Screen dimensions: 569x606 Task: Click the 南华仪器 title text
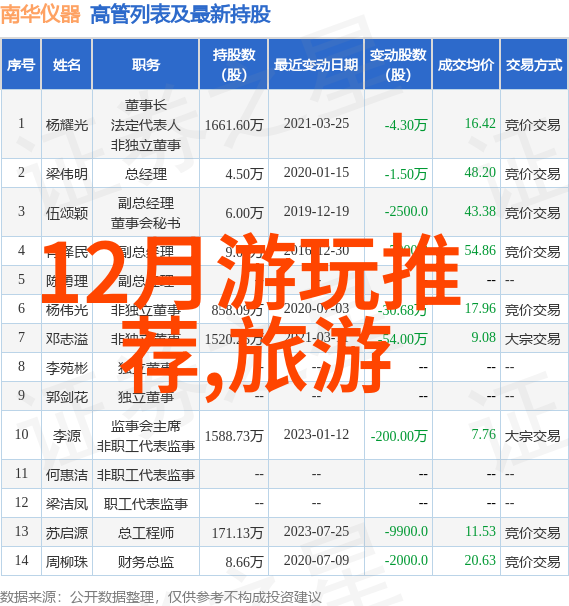click(x=40, y=15)
